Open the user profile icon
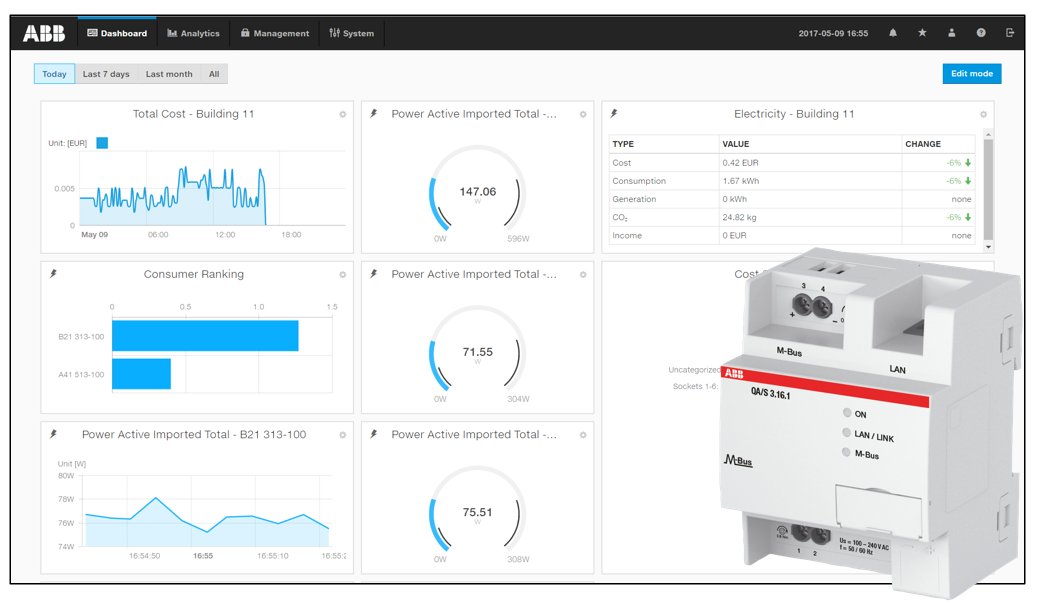The width and height of the screenshot is (1042, 605). tap(952, 33)
